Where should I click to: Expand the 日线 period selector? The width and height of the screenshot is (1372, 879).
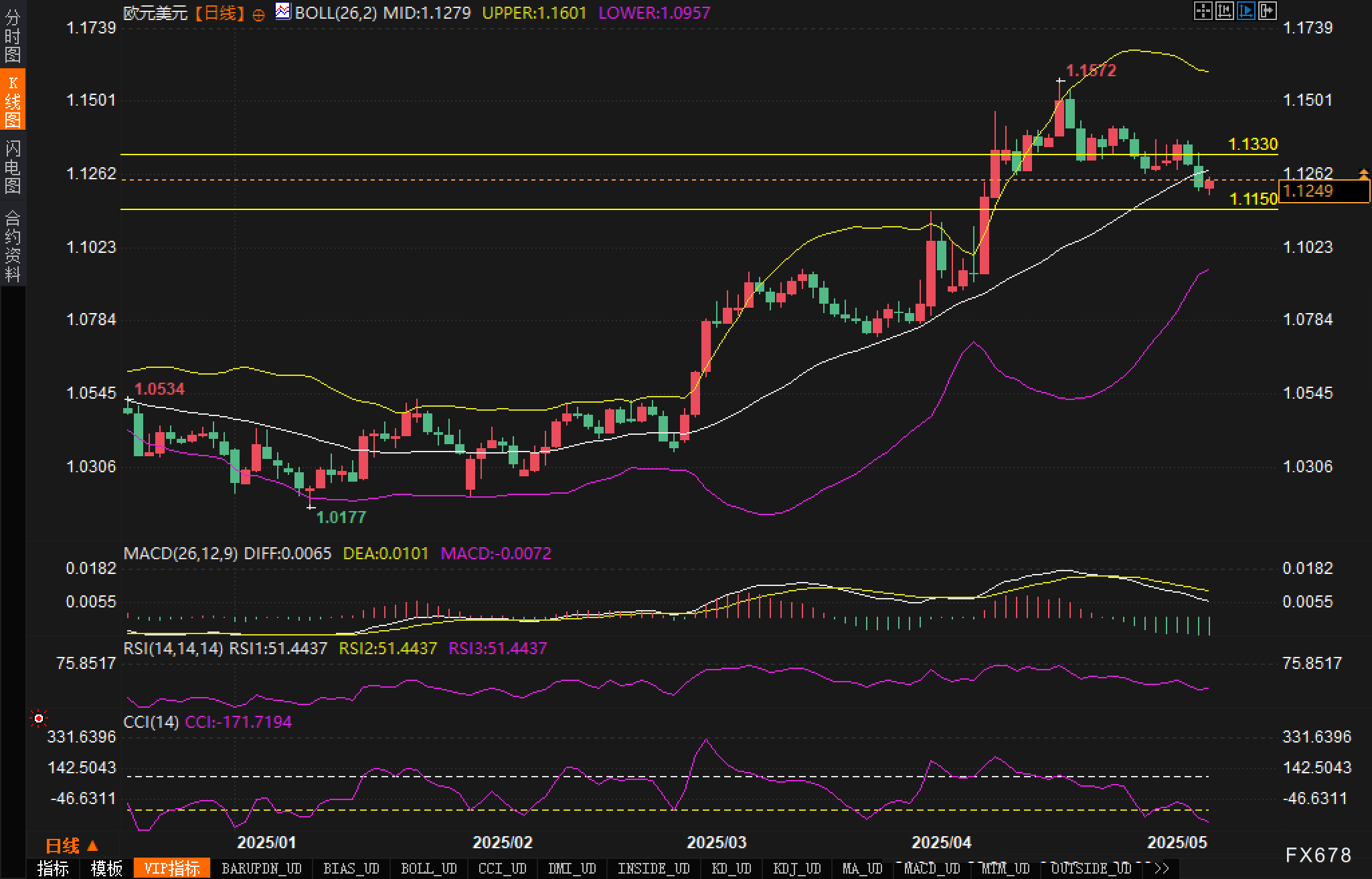72,846
